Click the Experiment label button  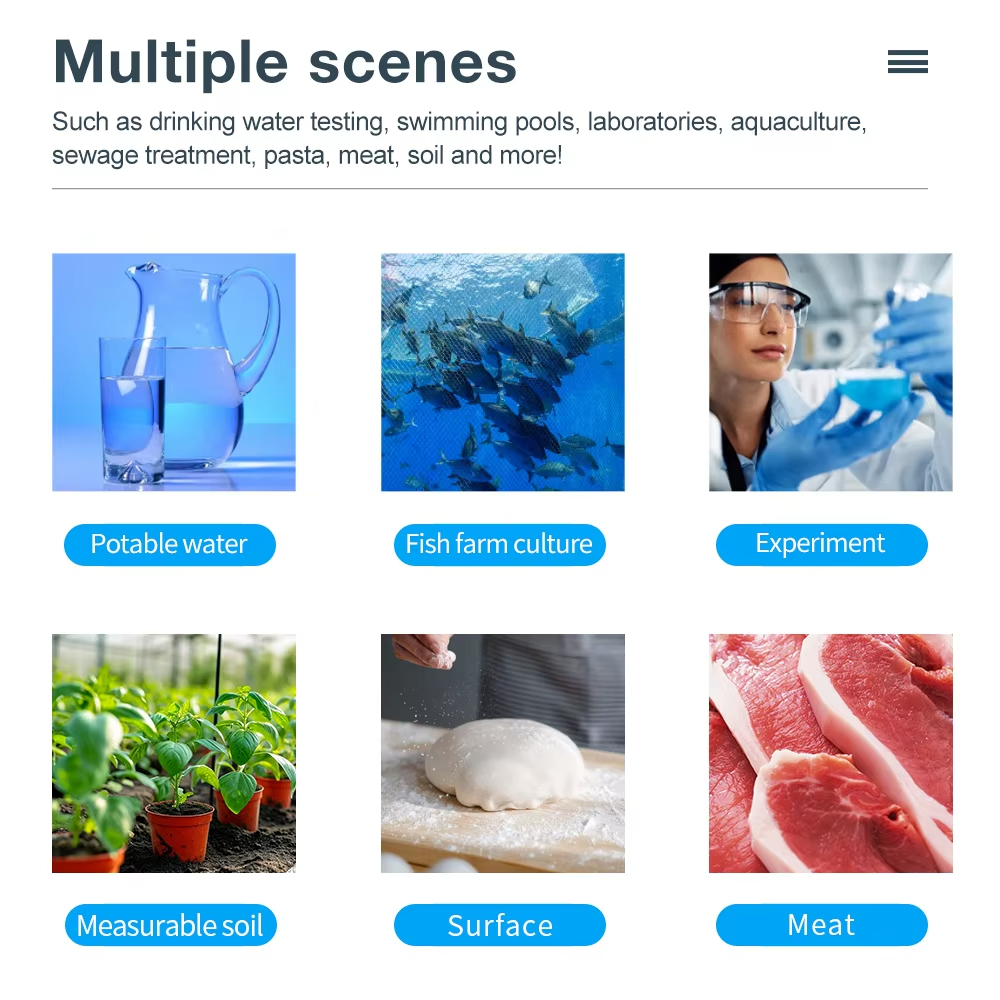(821, 545)
